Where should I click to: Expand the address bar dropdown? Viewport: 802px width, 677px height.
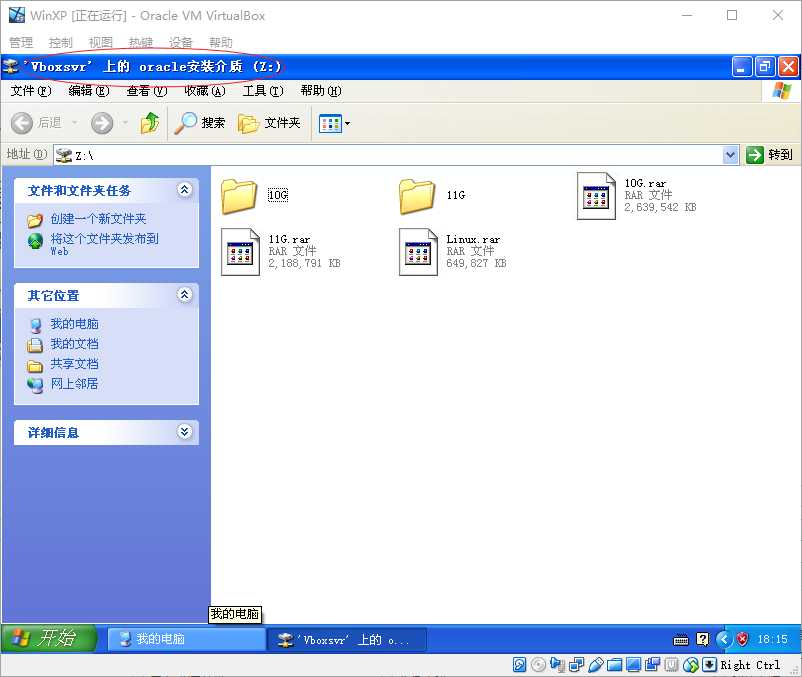[730, 155]
